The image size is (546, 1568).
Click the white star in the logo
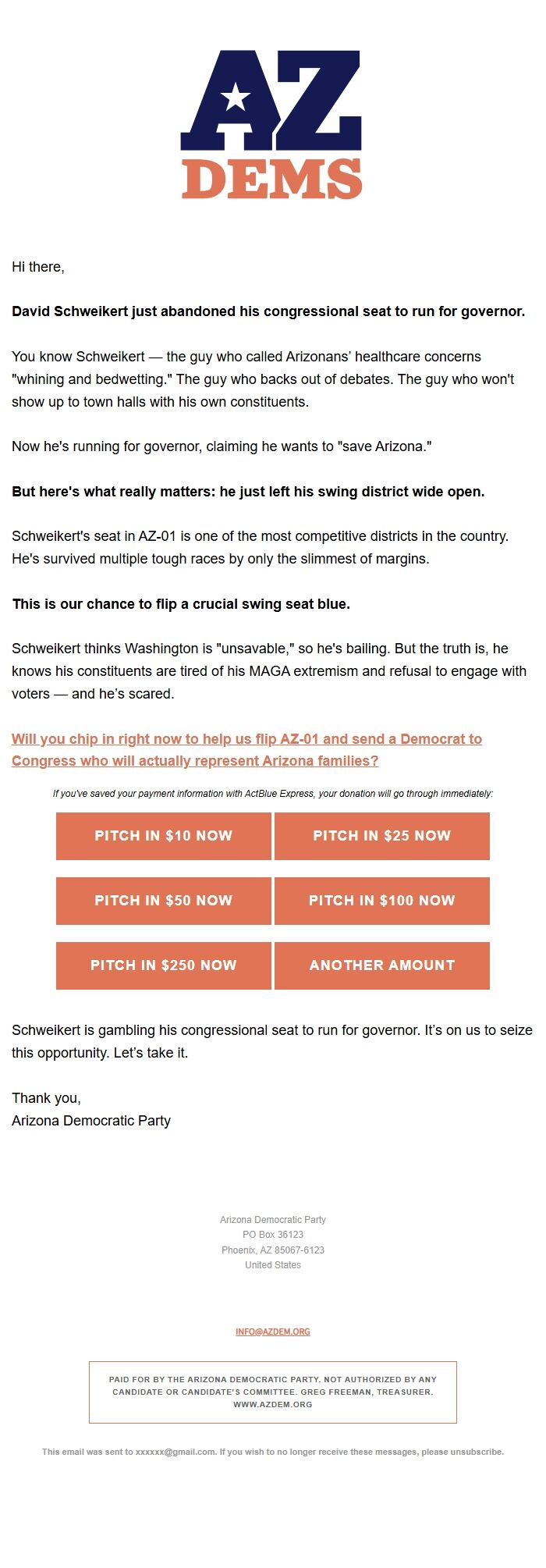[236, 98]
